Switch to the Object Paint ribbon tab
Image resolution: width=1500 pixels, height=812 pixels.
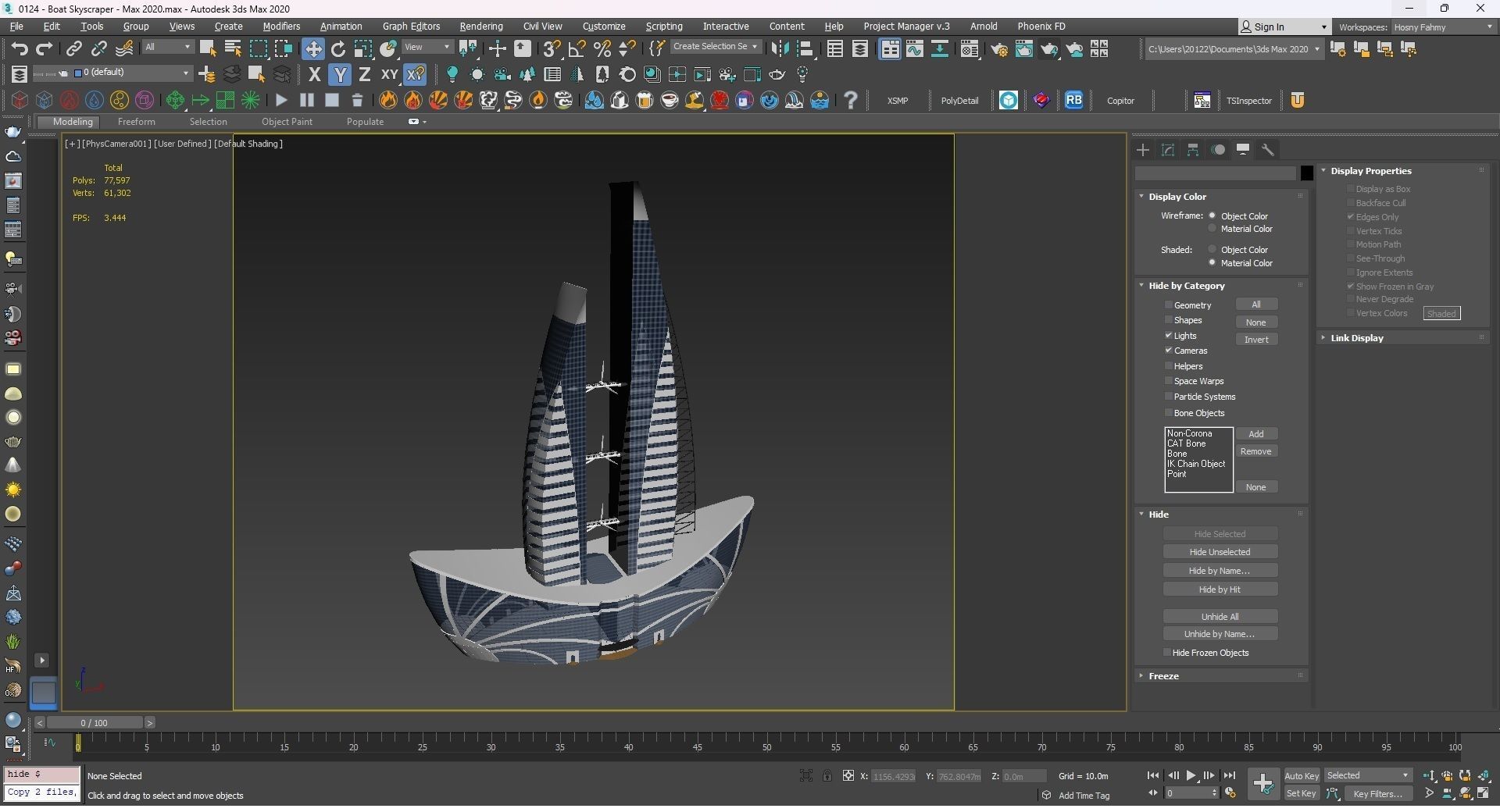[287, 122]
